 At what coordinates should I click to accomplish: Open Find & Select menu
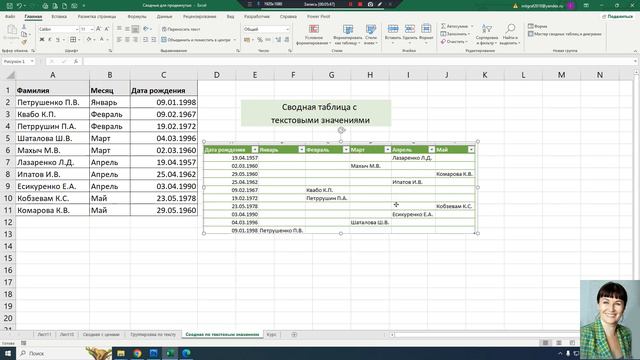510,35
